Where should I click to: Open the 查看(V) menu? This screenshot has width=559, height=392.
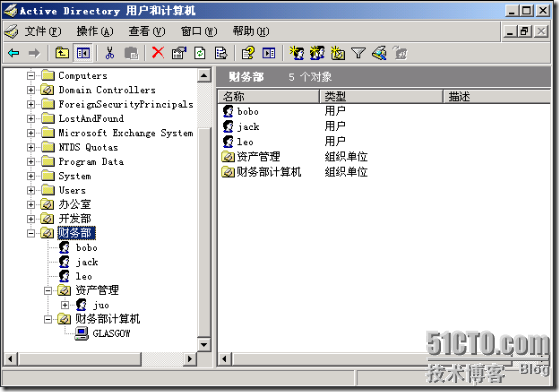click(147, 32)
